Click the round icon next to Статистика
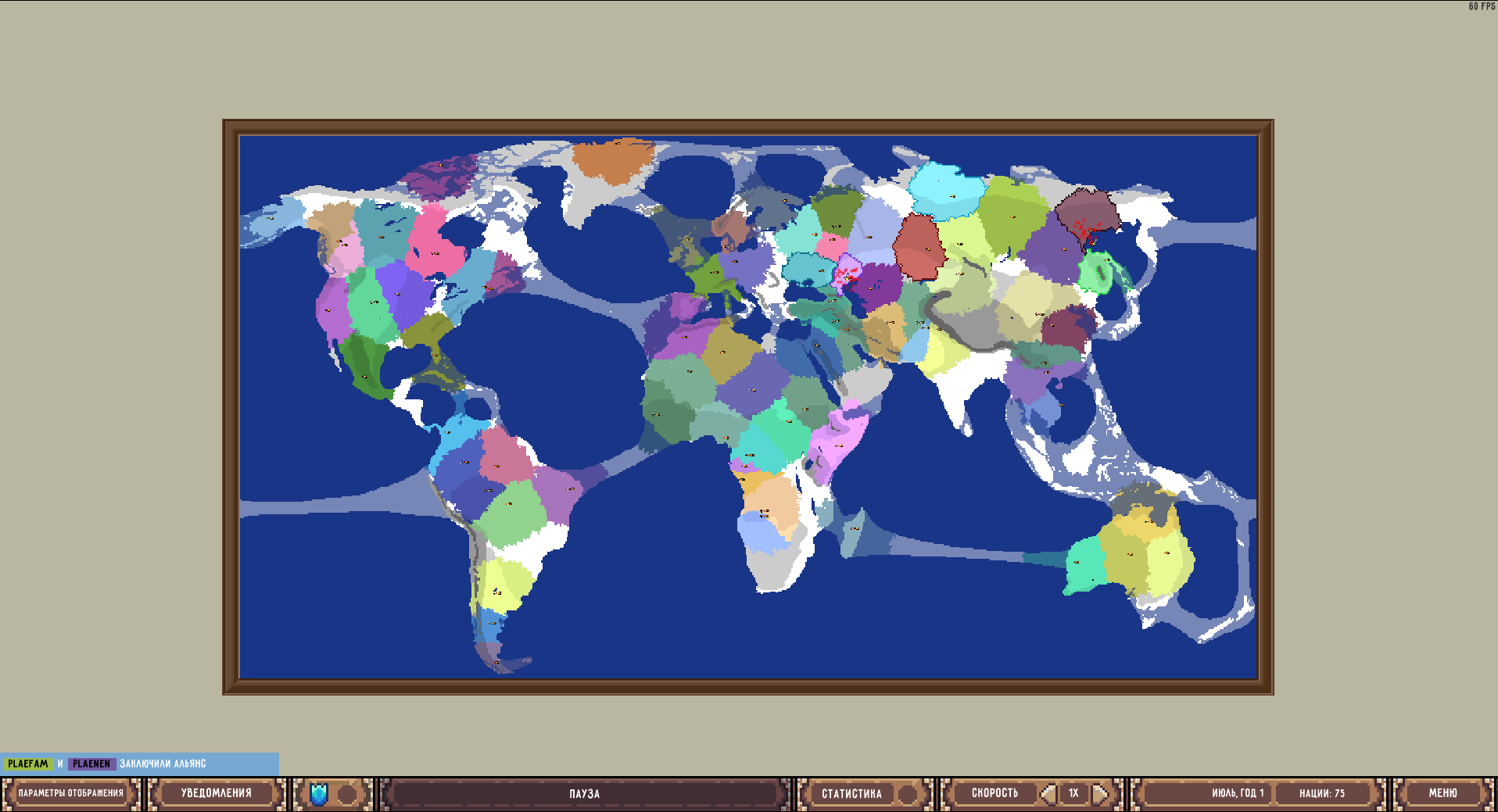 (x=907, y=792)
